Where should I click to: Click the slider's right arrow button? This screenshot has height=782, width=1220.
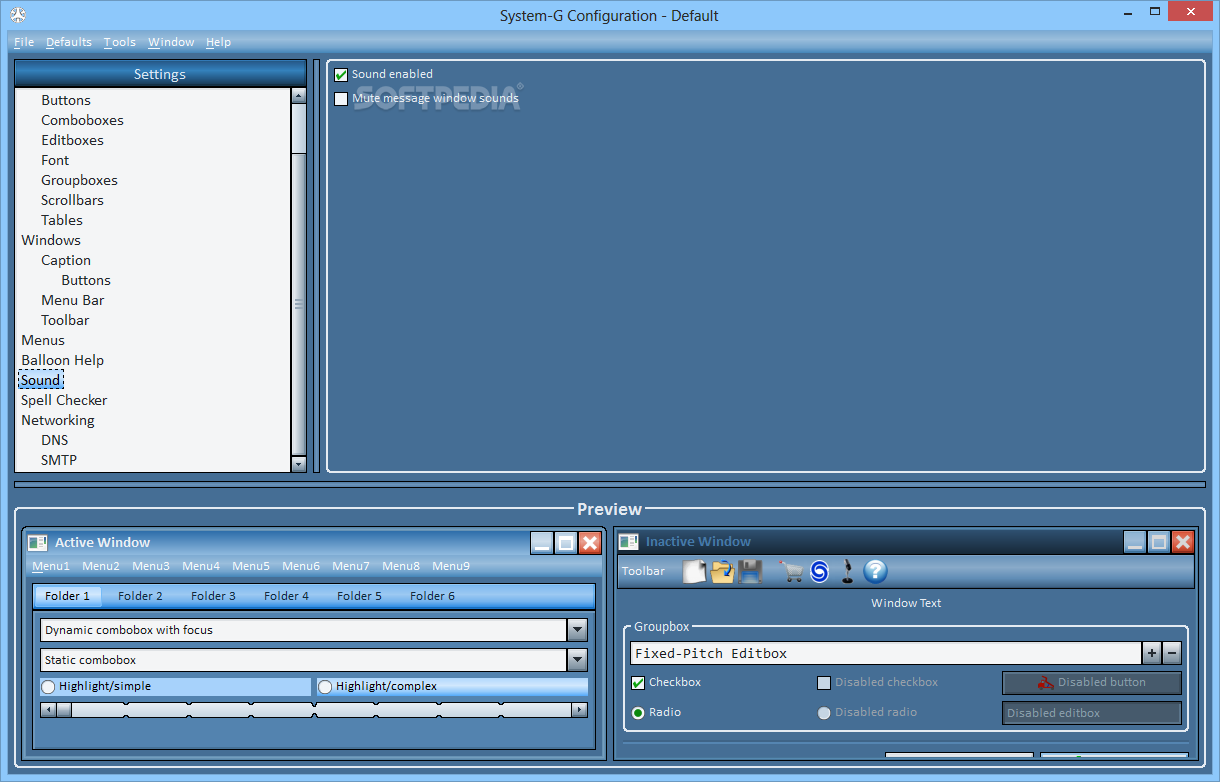pyautogui.click(x=579, y=710)
